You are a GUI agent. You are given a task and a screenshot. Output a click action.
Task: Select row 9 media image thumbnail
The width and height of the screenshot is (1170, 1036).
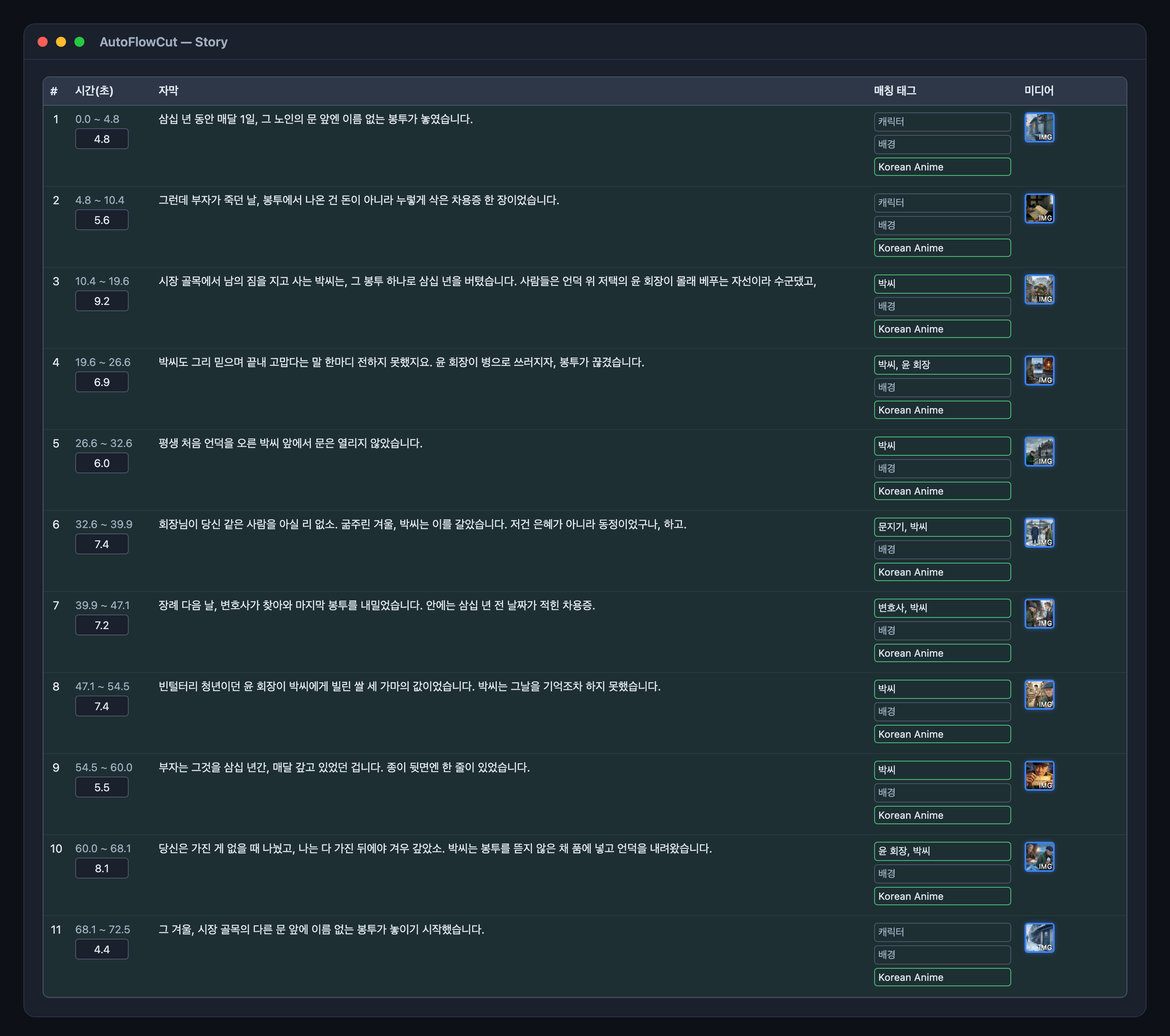[x=1039, y=776]
